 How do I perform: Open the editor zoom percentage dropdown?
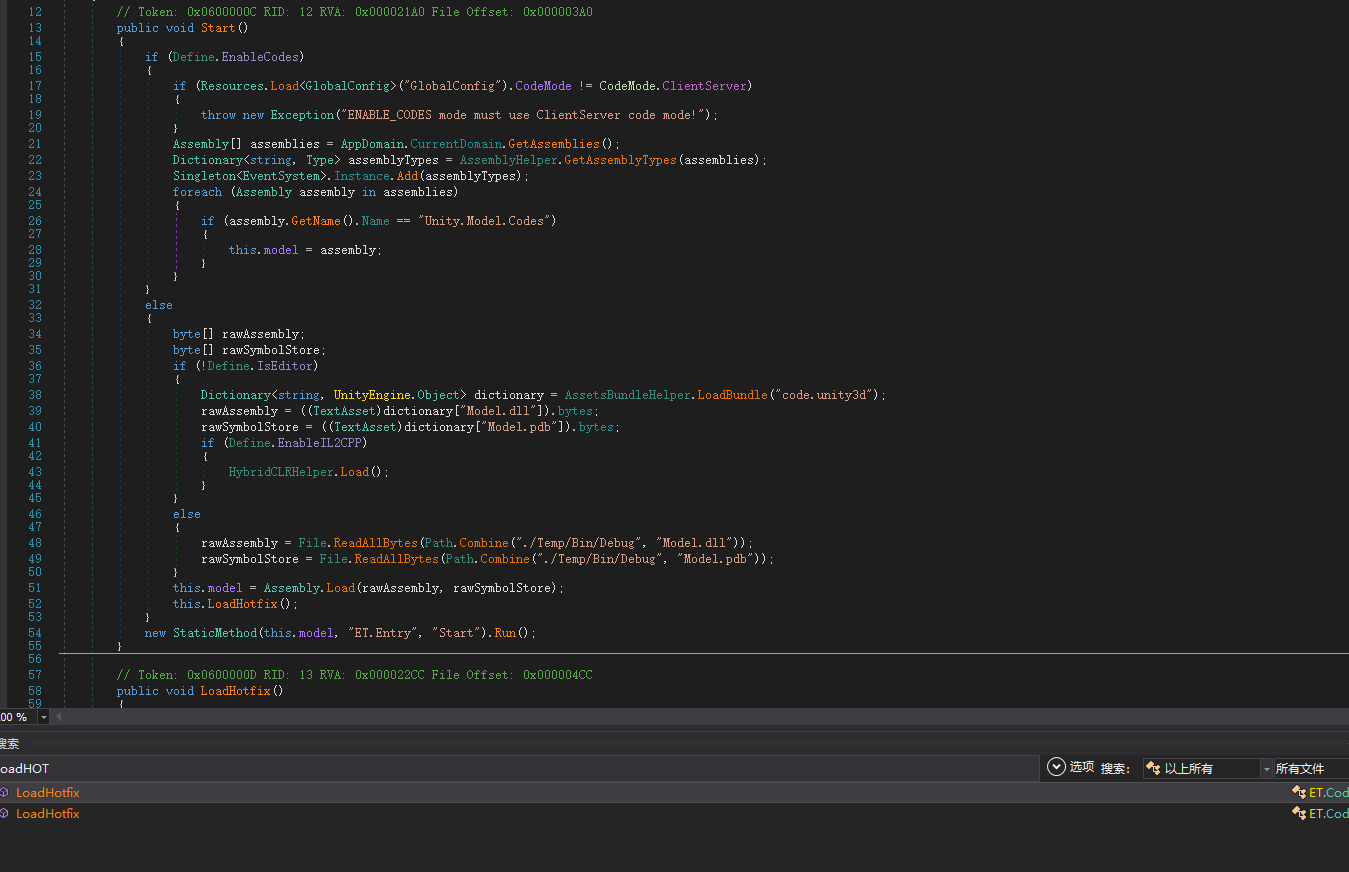click(x=43, y=717)
